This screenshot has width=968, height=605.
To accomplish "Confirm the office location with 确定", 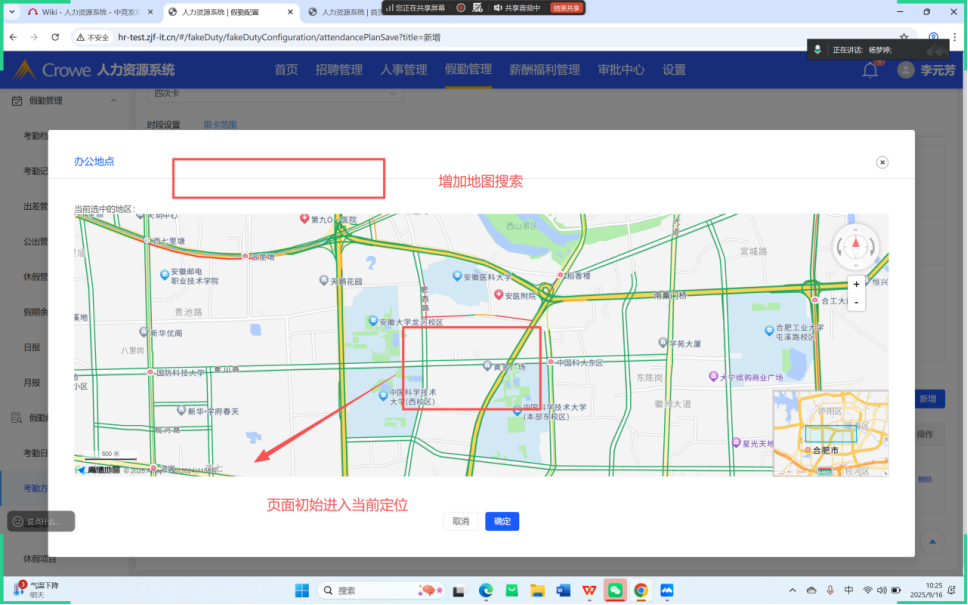I will 502,522.
